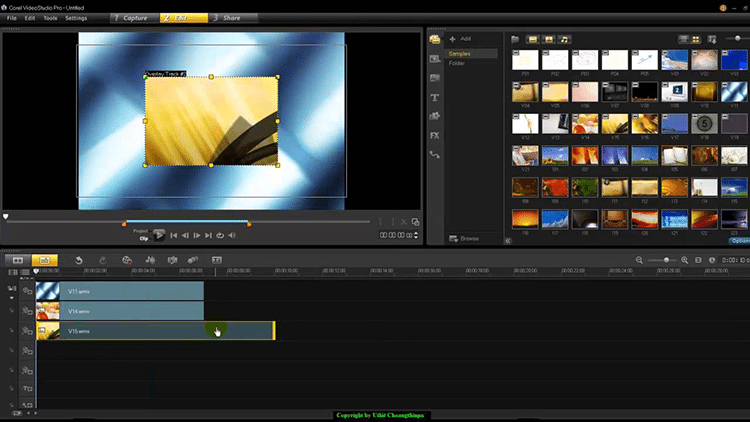Select the yellow Edit step tab
750x422 pixels.
tap(184, 18)
